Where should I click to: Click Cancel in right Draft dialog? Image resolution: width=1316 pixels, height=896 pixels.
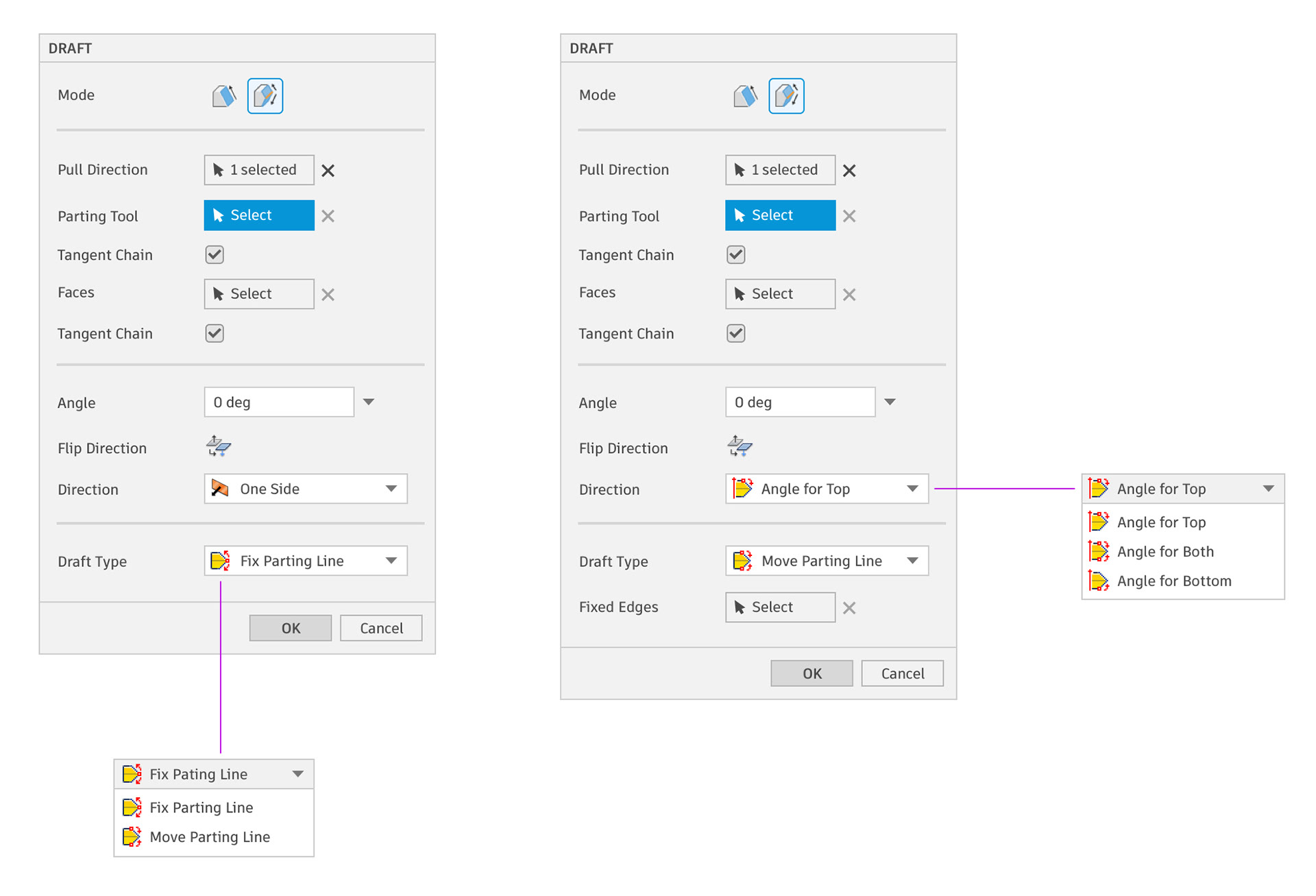click(902, 673)
